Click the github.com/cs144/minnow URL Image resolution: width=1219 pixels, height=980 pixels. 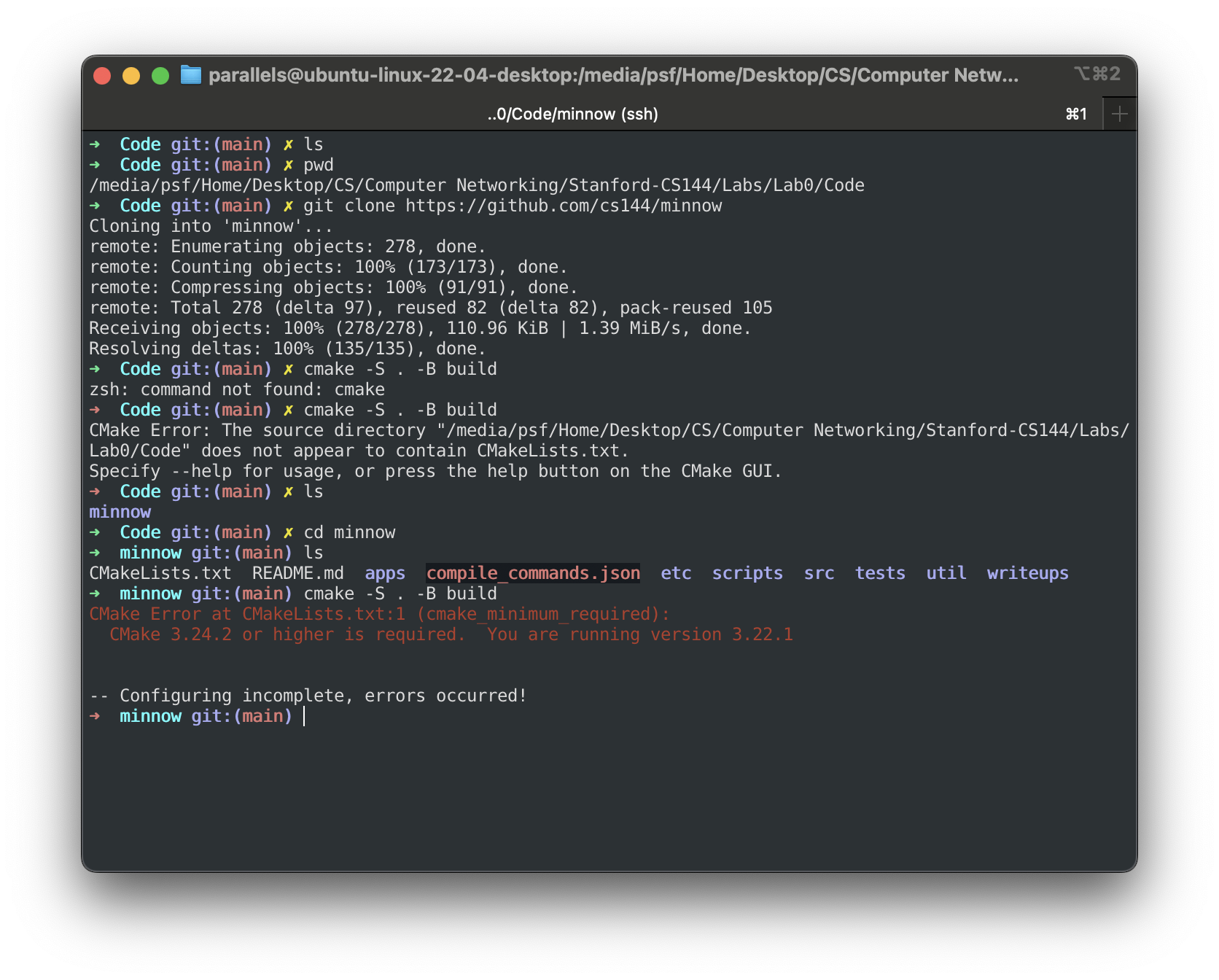click(563, 206)
